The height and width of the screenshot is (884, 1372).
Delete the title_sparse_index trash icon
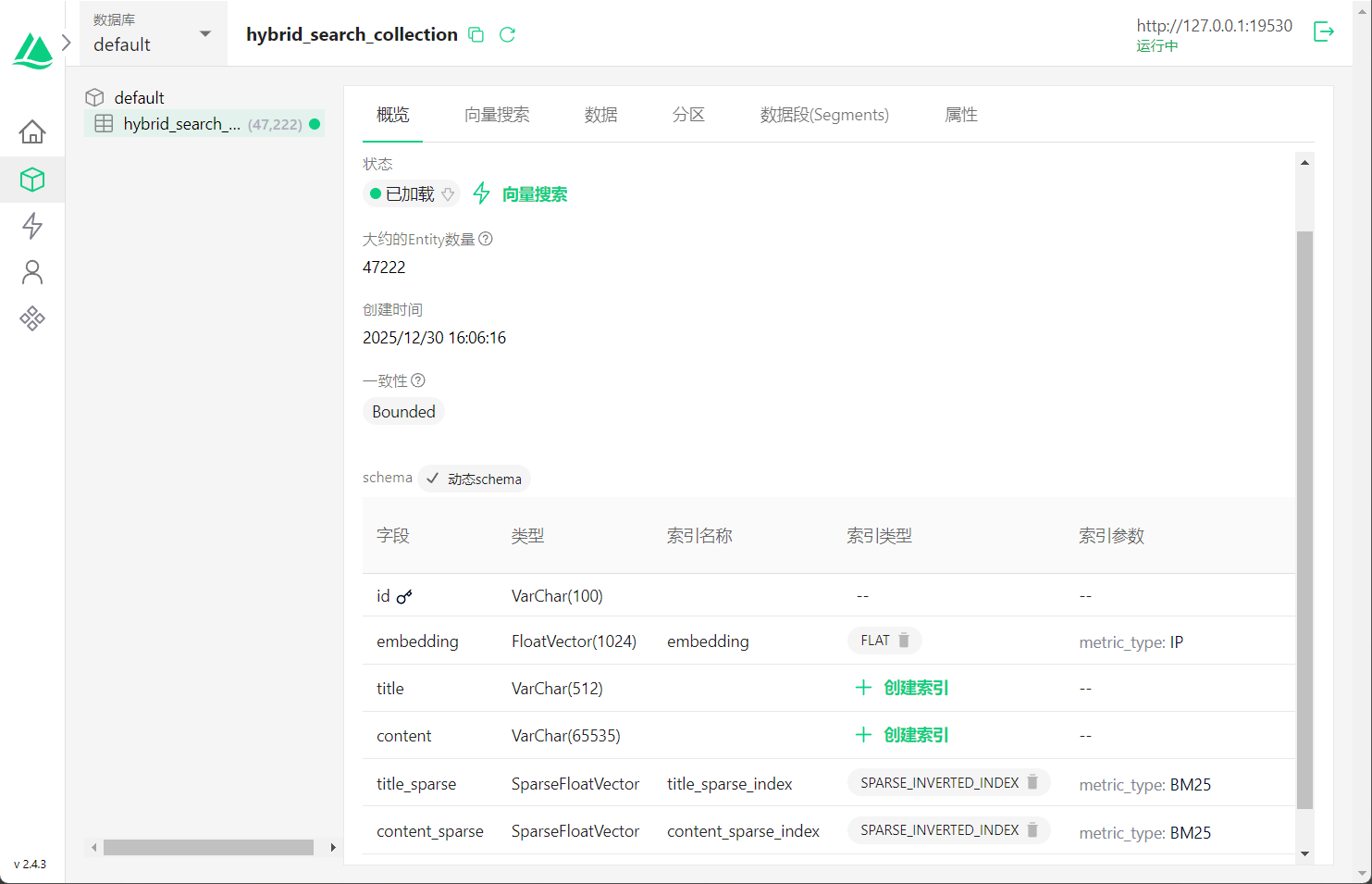pyautogui.click(x=1032, y=783)
